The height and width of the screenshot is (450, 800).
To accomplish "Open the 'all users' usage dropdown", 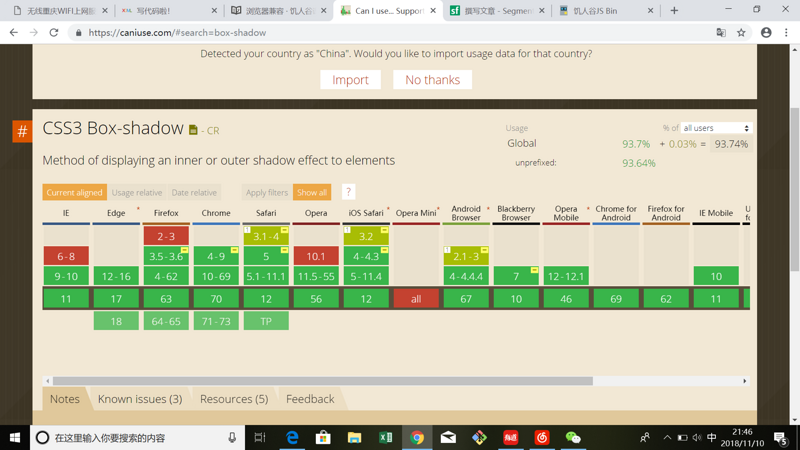I will click(716, 128).
